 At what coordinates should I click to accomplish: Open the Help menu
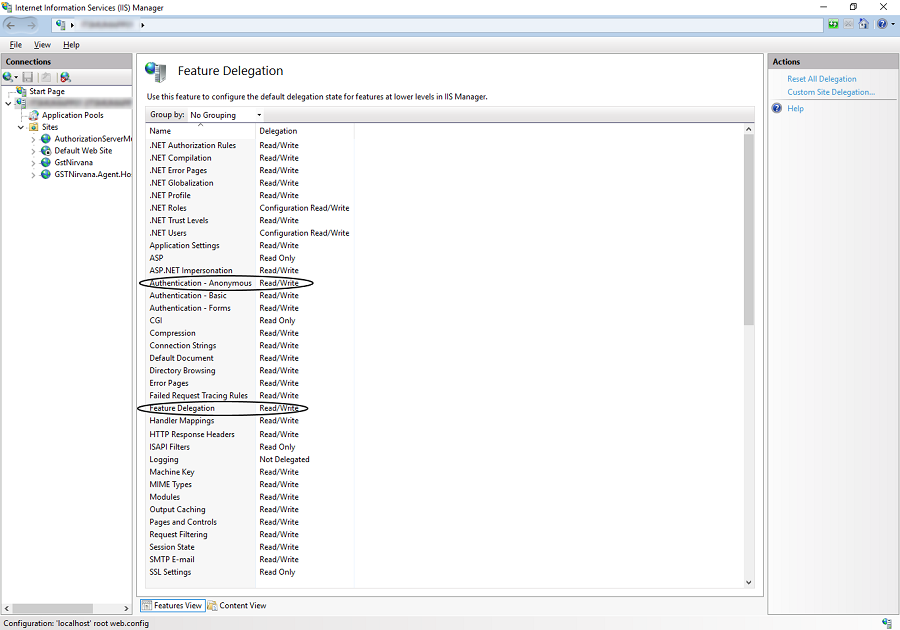[x=71, y=45]
